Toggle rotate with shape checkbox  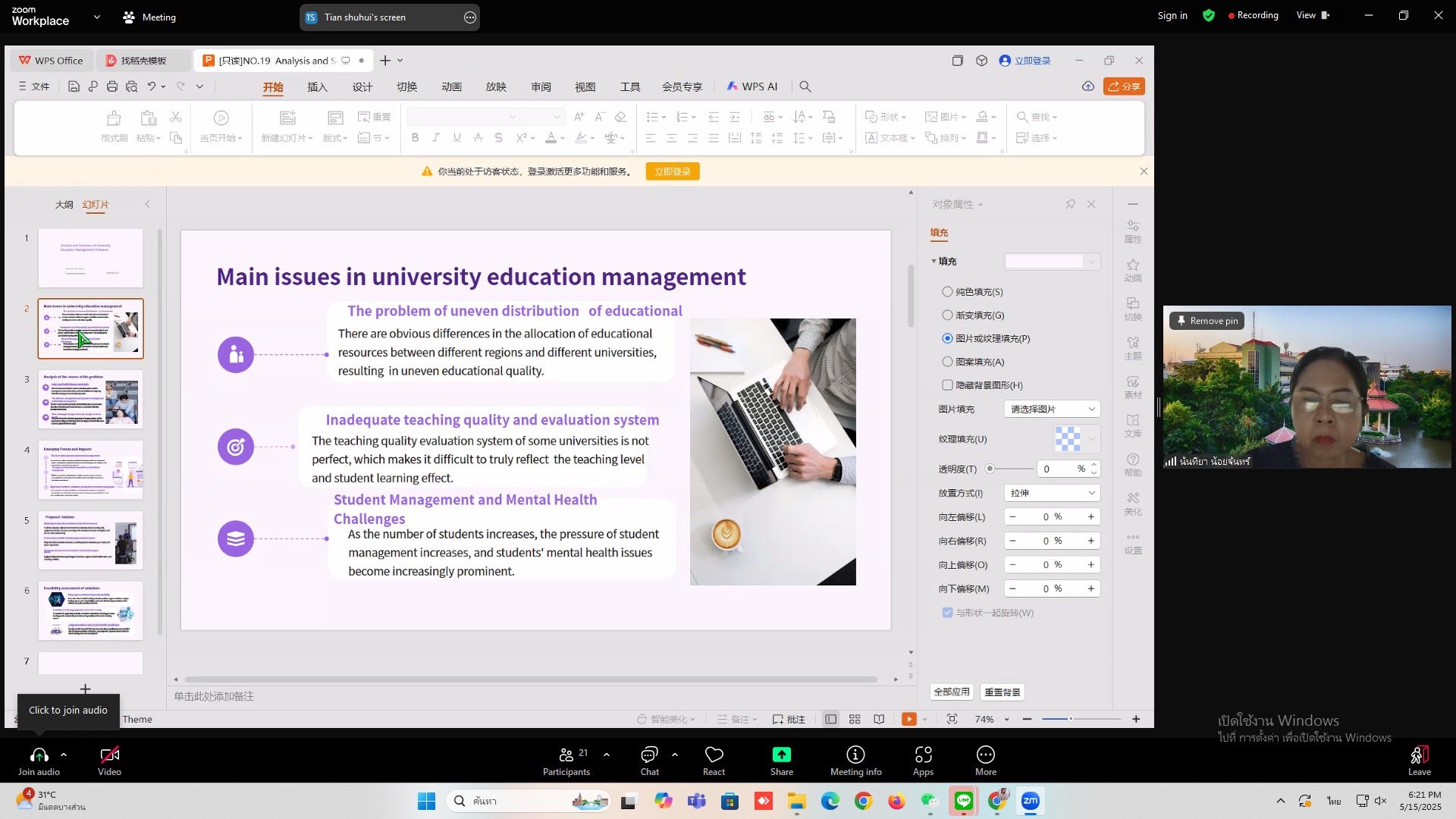click(947, 613)
